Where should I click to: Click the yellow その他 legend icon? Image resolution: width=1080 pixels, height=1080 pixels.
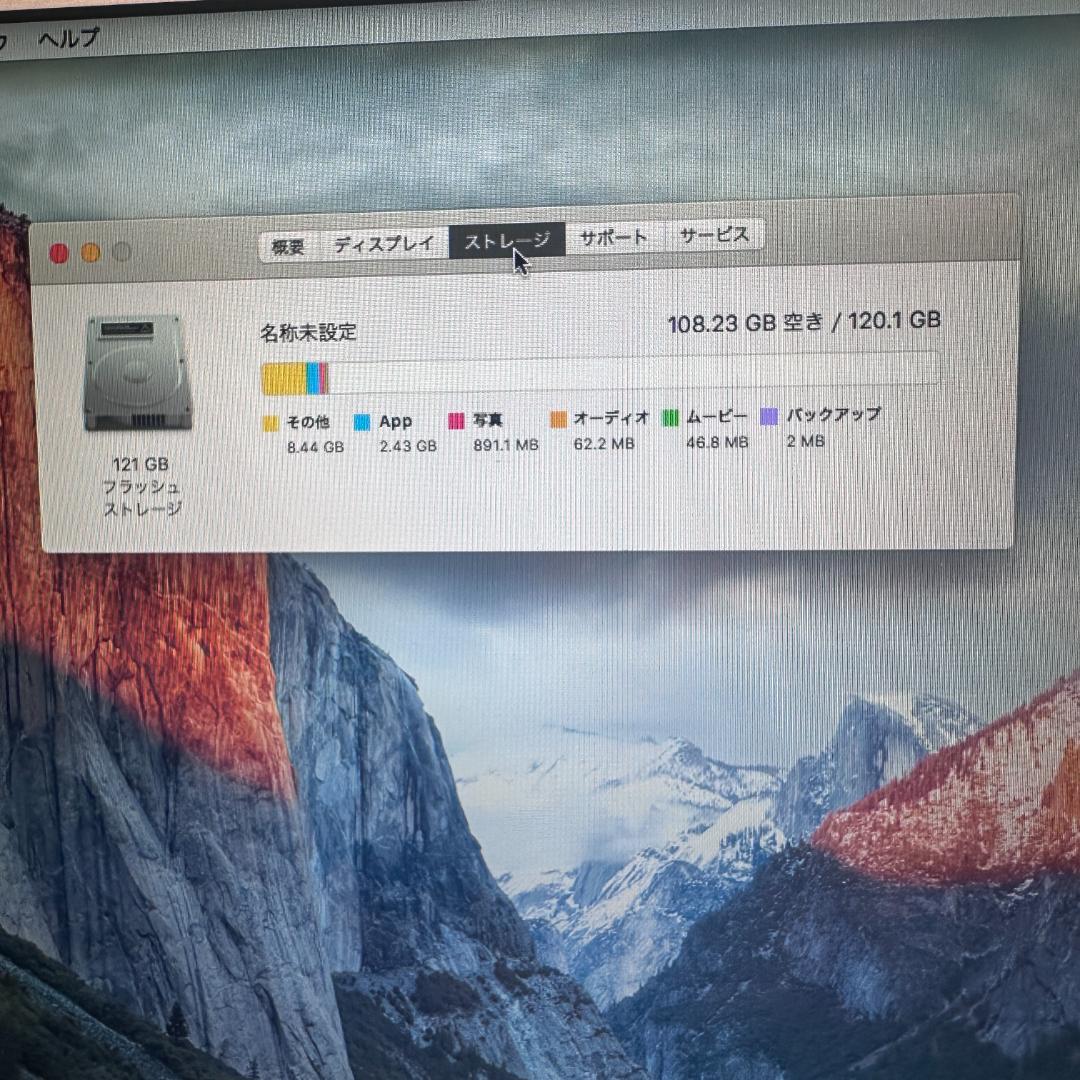269,422
